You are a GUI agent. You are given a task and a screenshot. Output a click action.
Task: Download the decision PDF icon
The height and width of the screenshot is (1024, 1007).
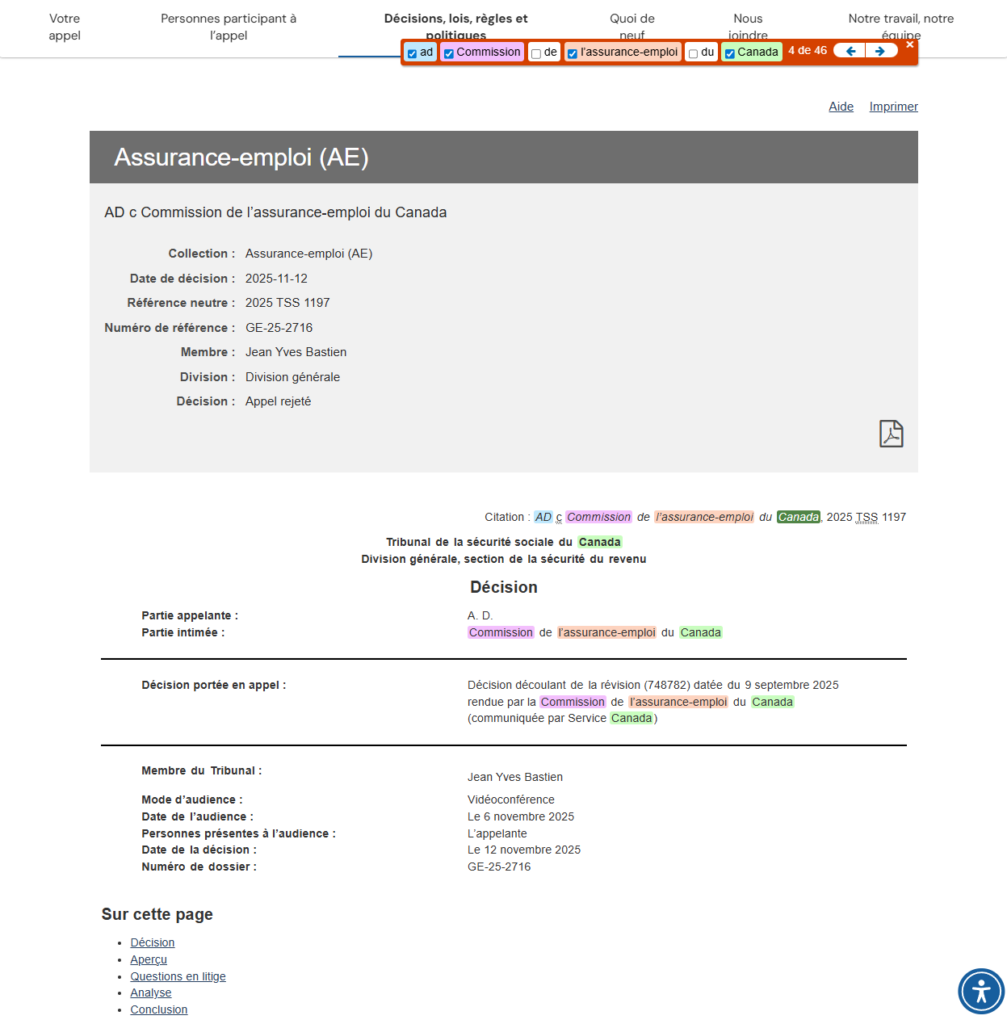coord(890,434)
